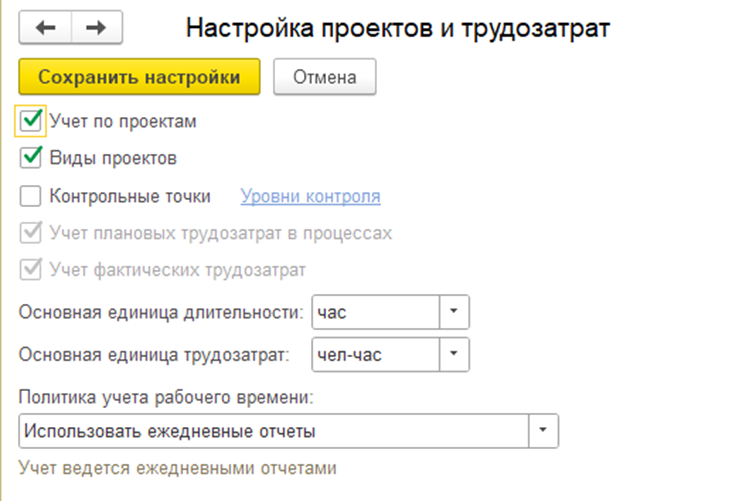
Task: Click the forward arrow navigation icon
Action: 96,28
